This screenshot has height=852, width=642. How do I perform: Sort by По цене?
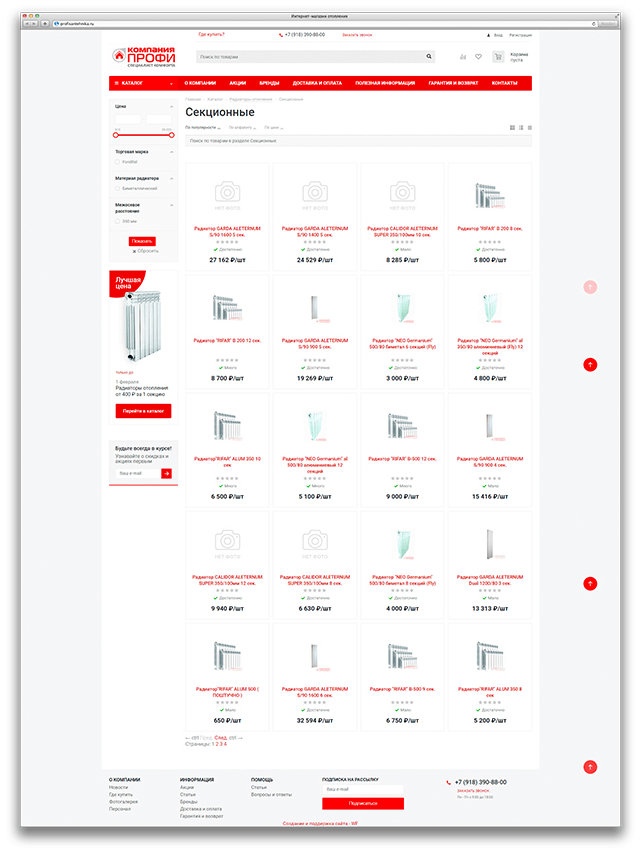pos(272,128)
